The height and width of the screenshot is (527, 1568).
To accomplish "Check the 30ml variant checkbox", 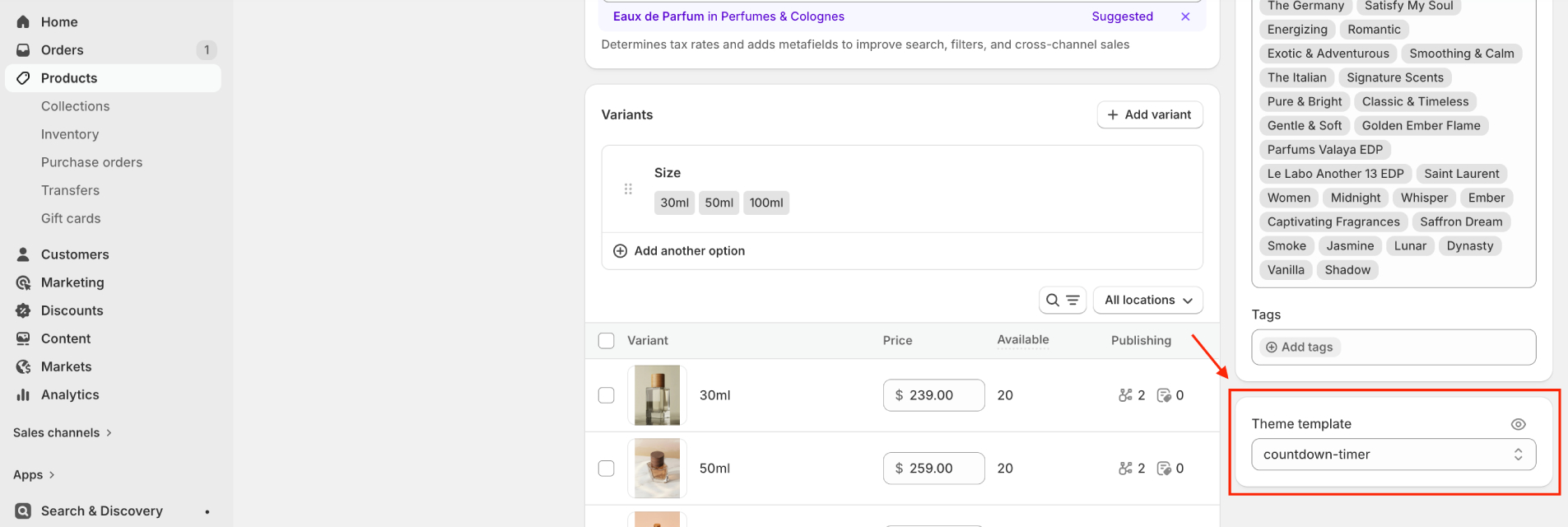I will pyautogui.click(x=607, y=395).
